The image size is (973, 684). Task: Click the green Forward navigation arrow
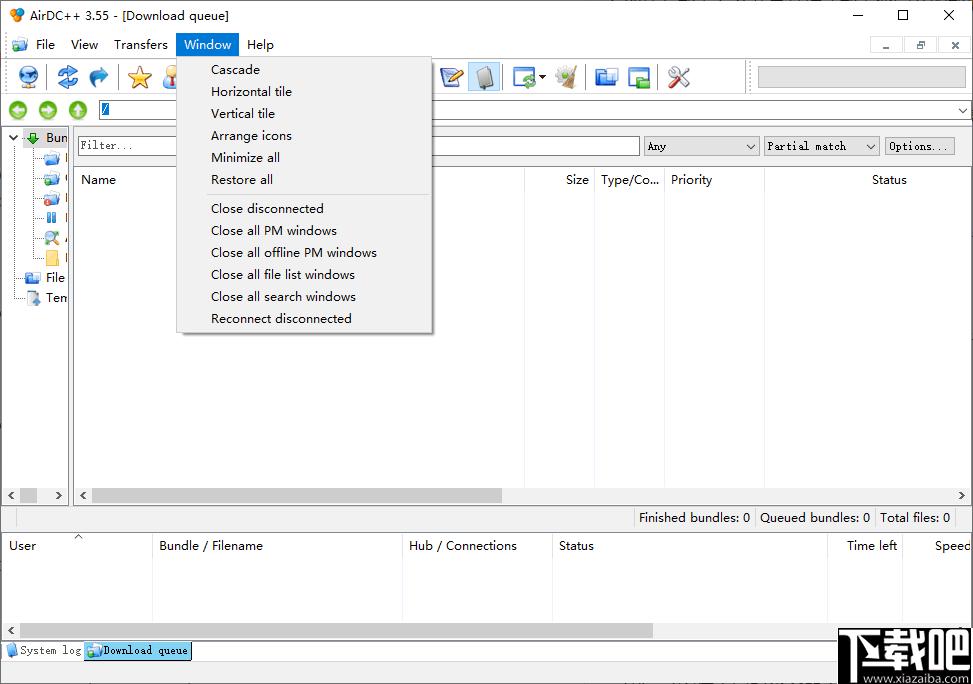click(x=48, y=110)
